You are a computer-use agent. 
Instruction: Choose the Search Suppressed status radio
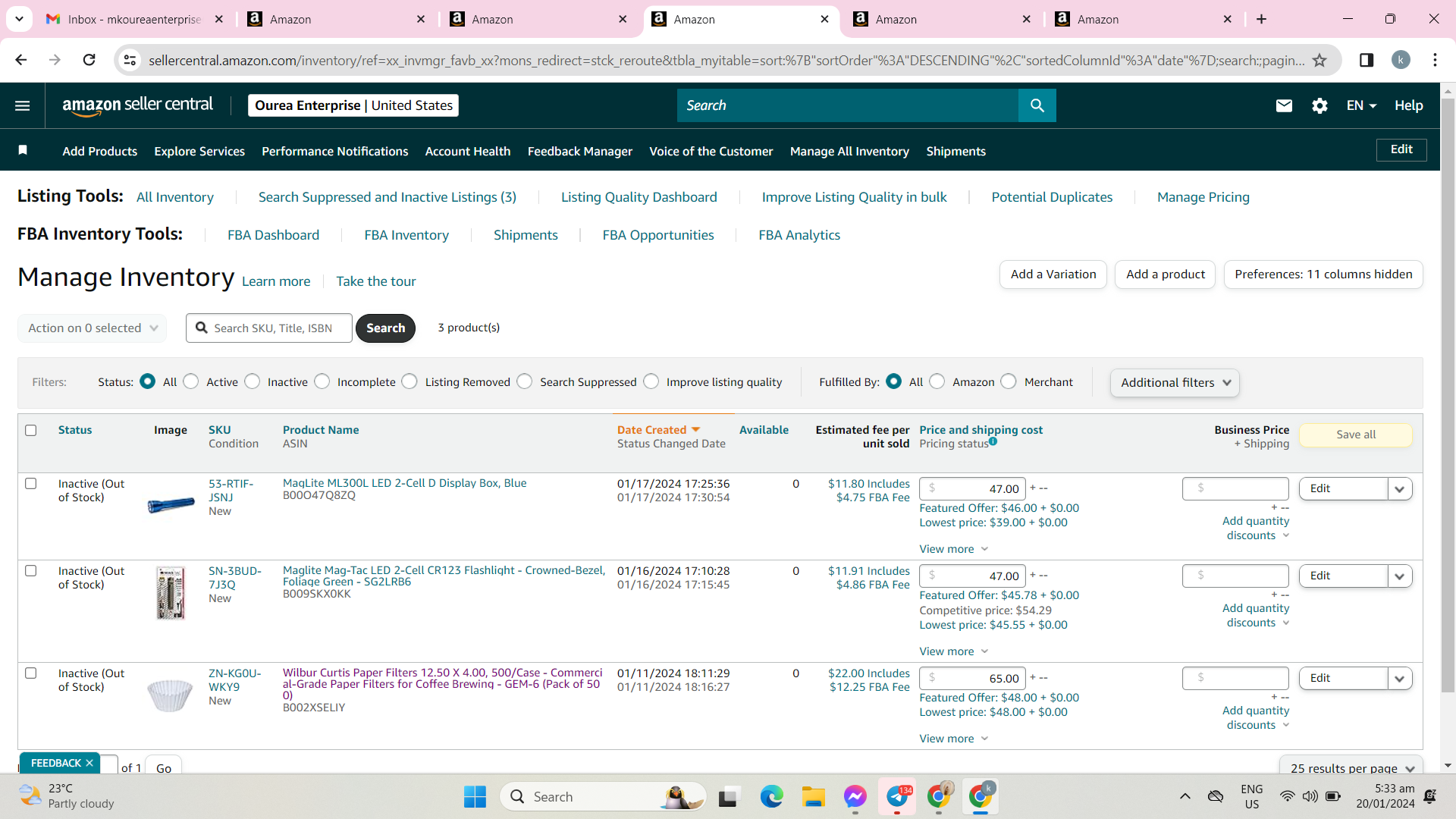point(525,381)
